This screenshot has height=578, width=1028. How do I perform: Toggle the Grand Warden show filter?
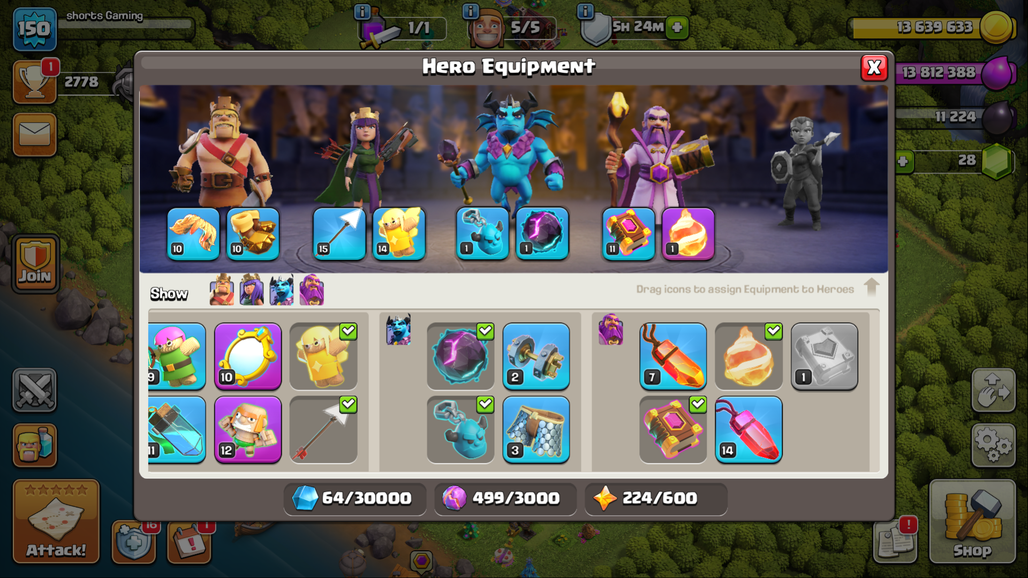pyautogui.click(x=311, y=290)
